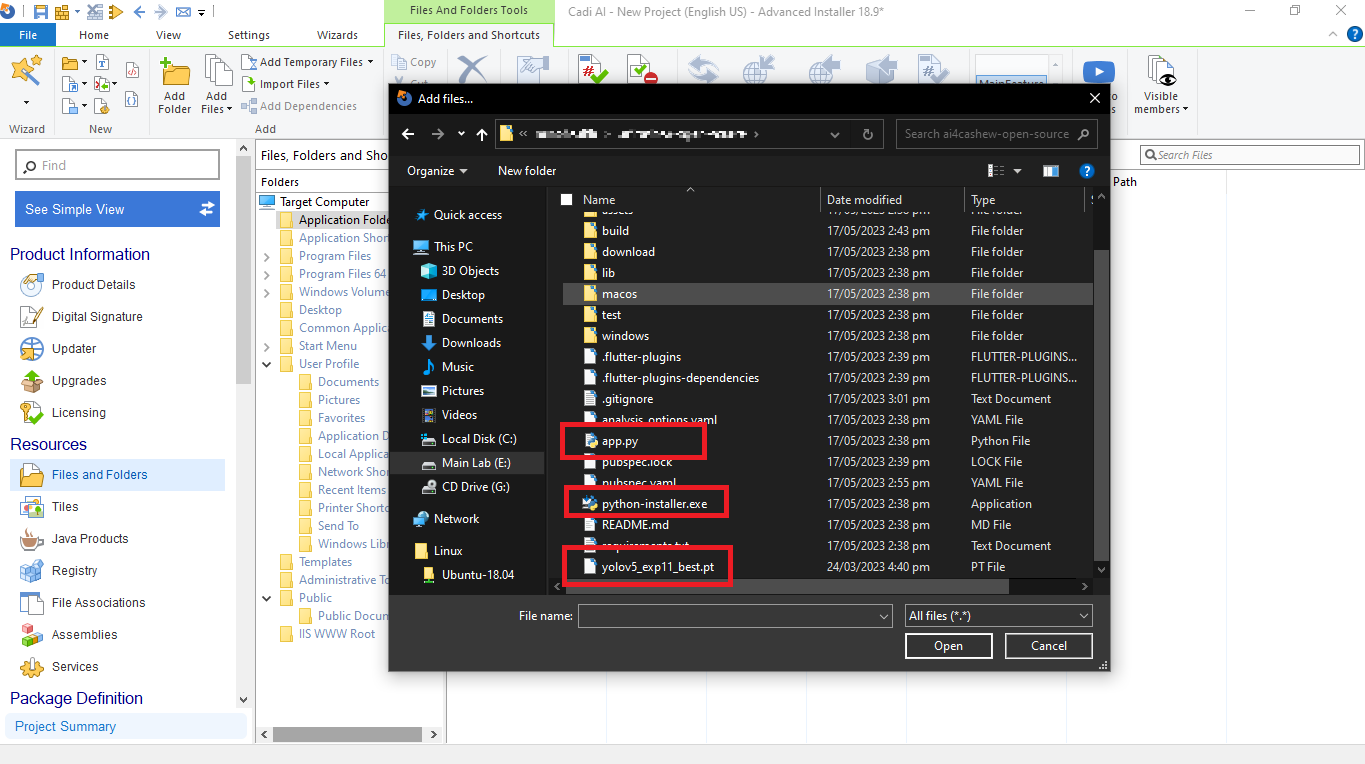This screenshot has width=1365, height=764.
Task: Select python-installer.exe file
Action: pos(654,504)
